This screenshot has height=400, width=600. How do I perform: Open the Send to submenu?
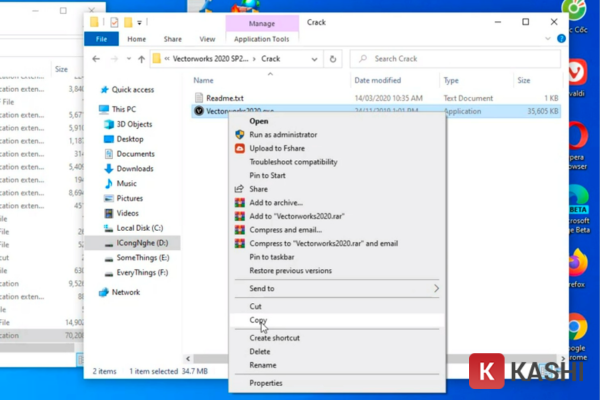pos(337,289)
